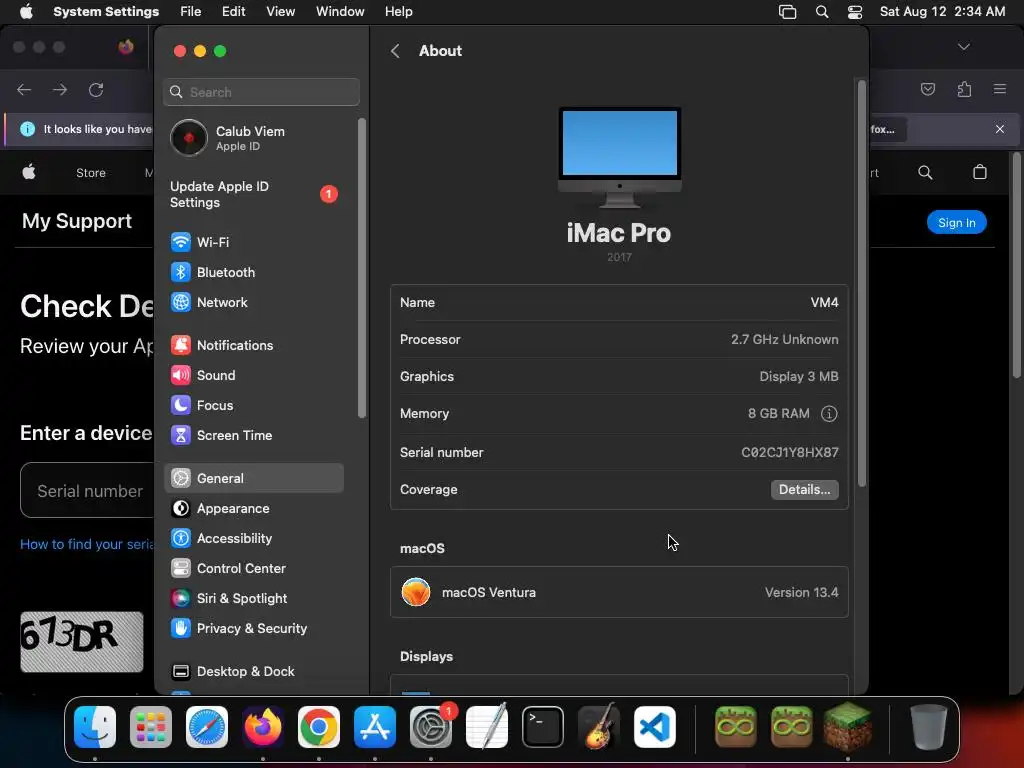Open Control Center in menu bar
The width and height of the screenshot is (1024, 768).
tap(855, 12)
